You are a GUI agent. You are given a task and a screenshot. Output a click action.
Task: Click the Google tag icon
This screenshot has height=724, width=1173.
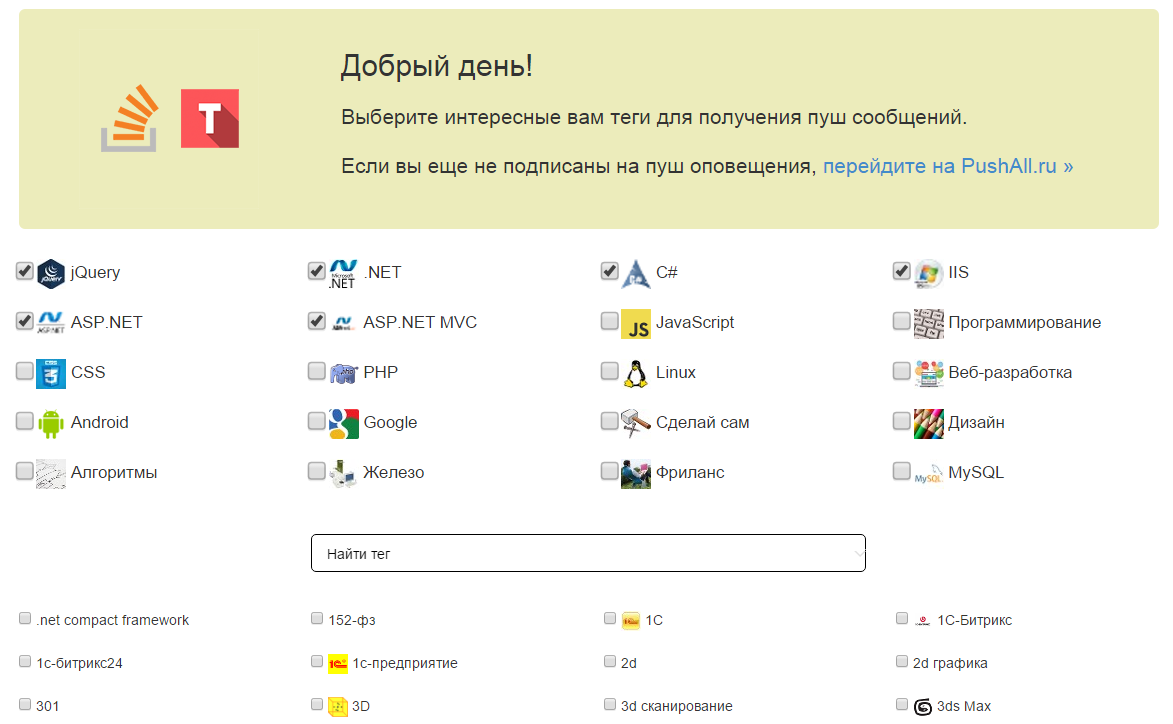pos(343,423)
